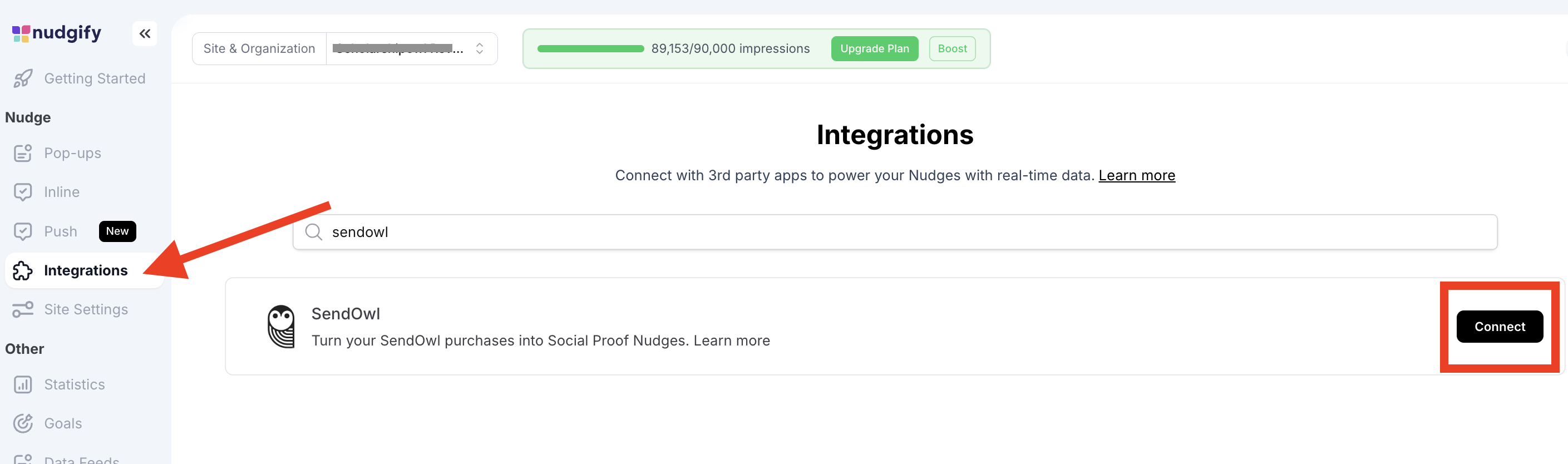This screenshot has width=1568, height=464.
Task: Click the New badge beside Push
Action: pos(117,231)
